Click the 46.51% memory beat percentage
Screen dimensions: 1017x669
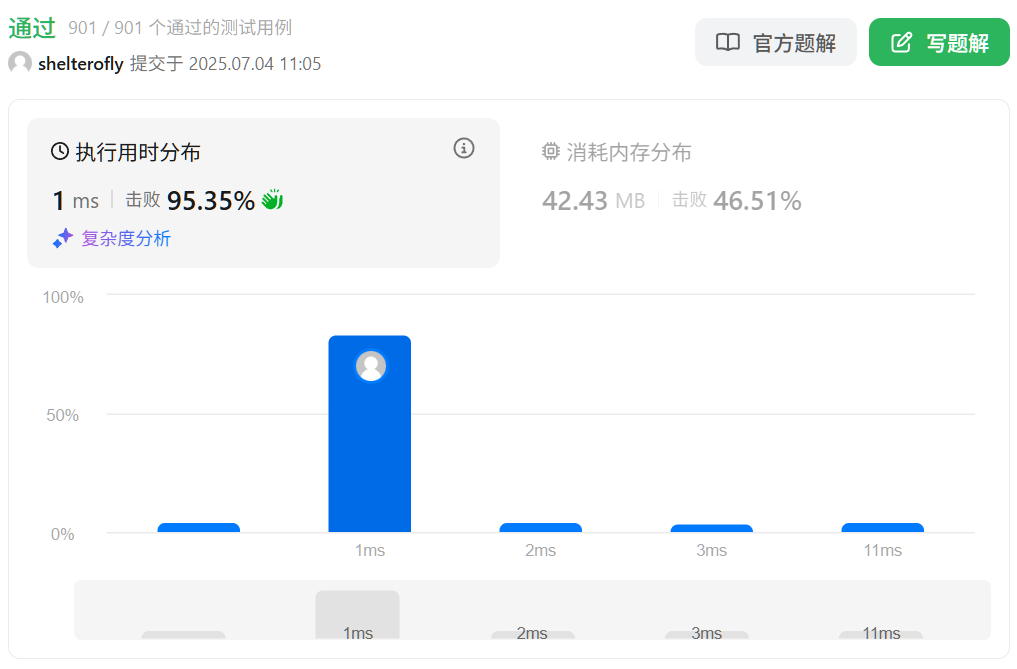tap(758, 201)
